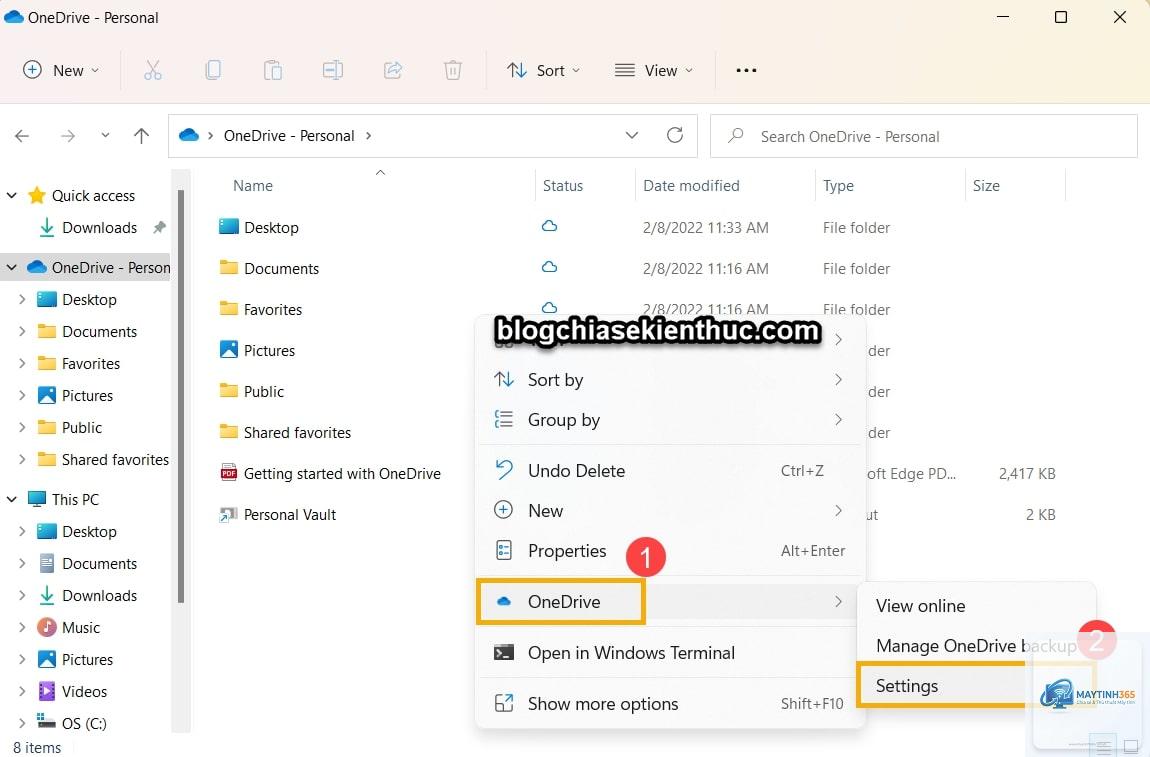Screen dimensions: 1150x757
Task: Open Sort by submenu in context menu
Action: (670, 380)
